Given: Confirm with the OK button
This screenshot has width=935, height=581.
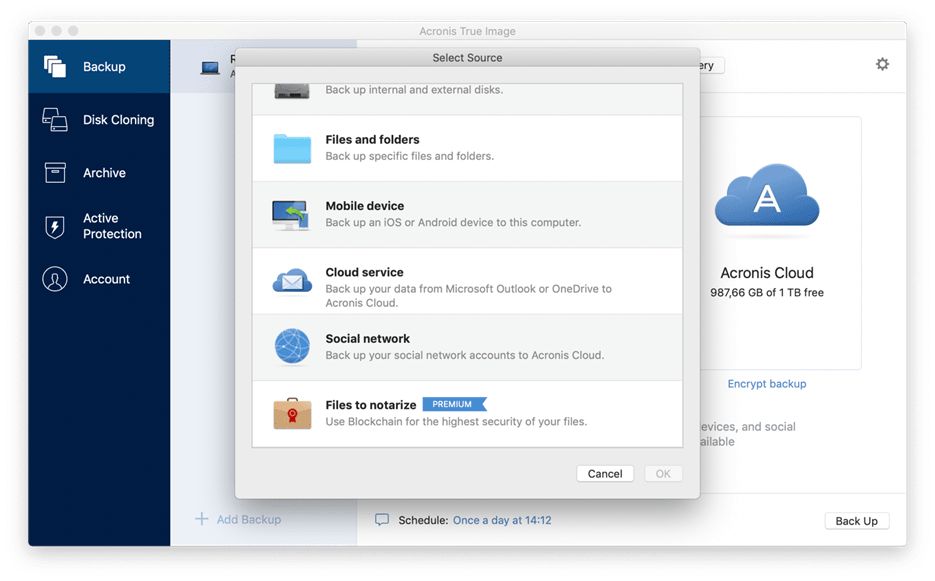Looking at the screenshot, I should [x=663, y=474].
